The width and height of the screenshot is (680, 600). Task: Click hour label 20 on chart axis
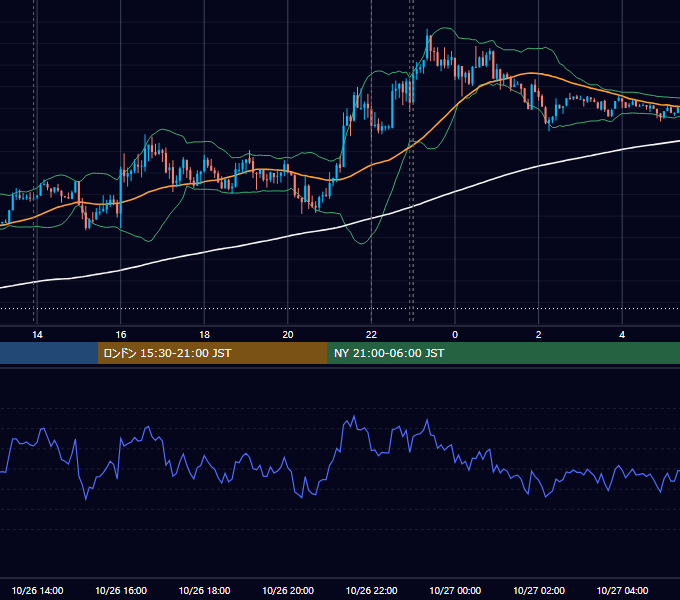click(288, 334)
